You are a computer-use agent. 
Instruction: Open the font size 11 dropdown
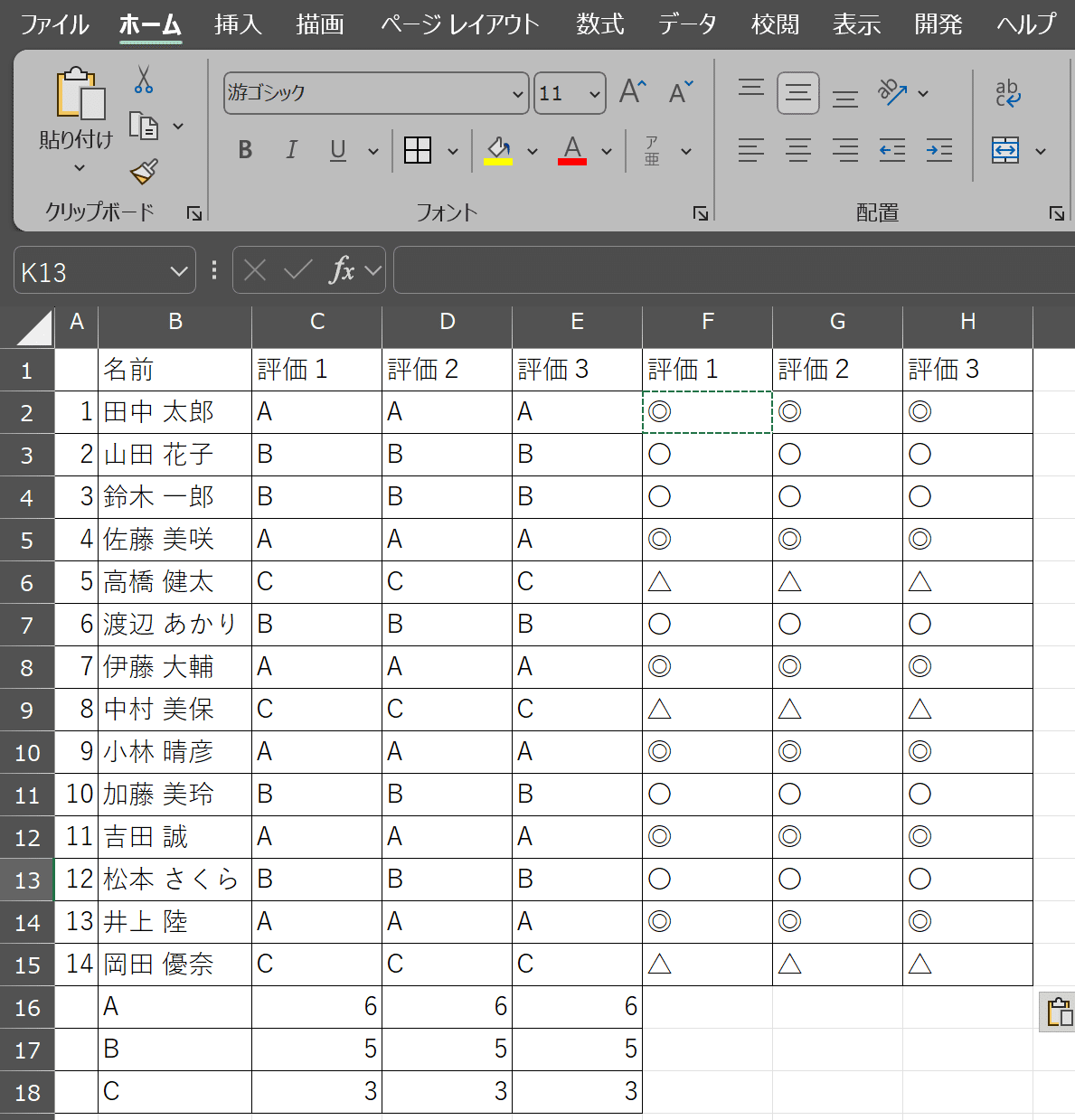click(595, 94)
